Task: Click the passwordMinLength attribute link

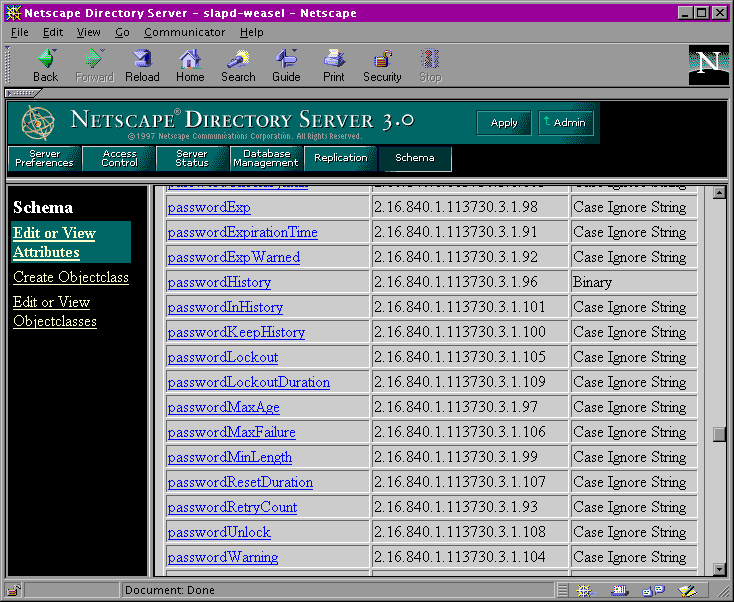Action: [230, 458]
